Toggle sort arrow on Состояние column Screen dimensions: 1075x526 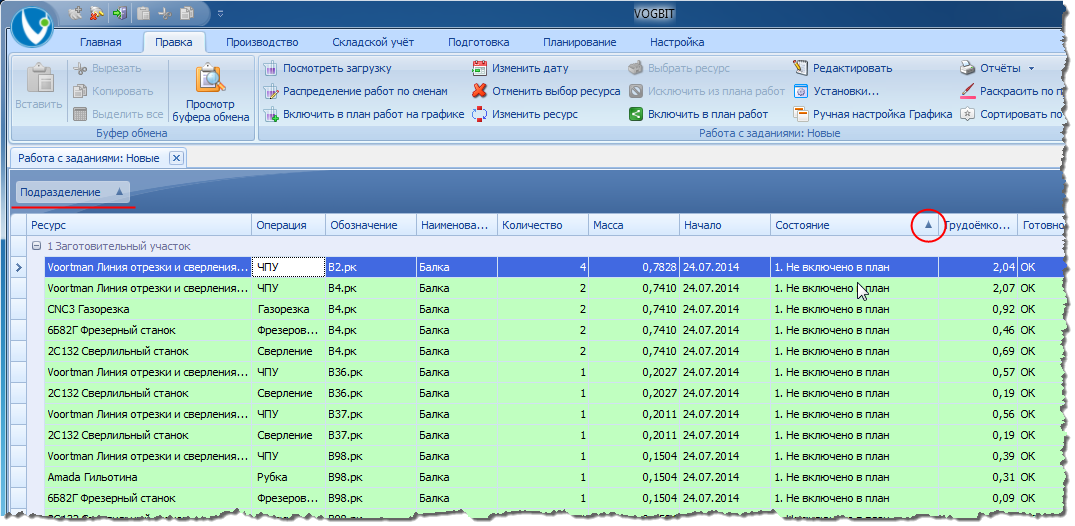(x=927, y=225)
